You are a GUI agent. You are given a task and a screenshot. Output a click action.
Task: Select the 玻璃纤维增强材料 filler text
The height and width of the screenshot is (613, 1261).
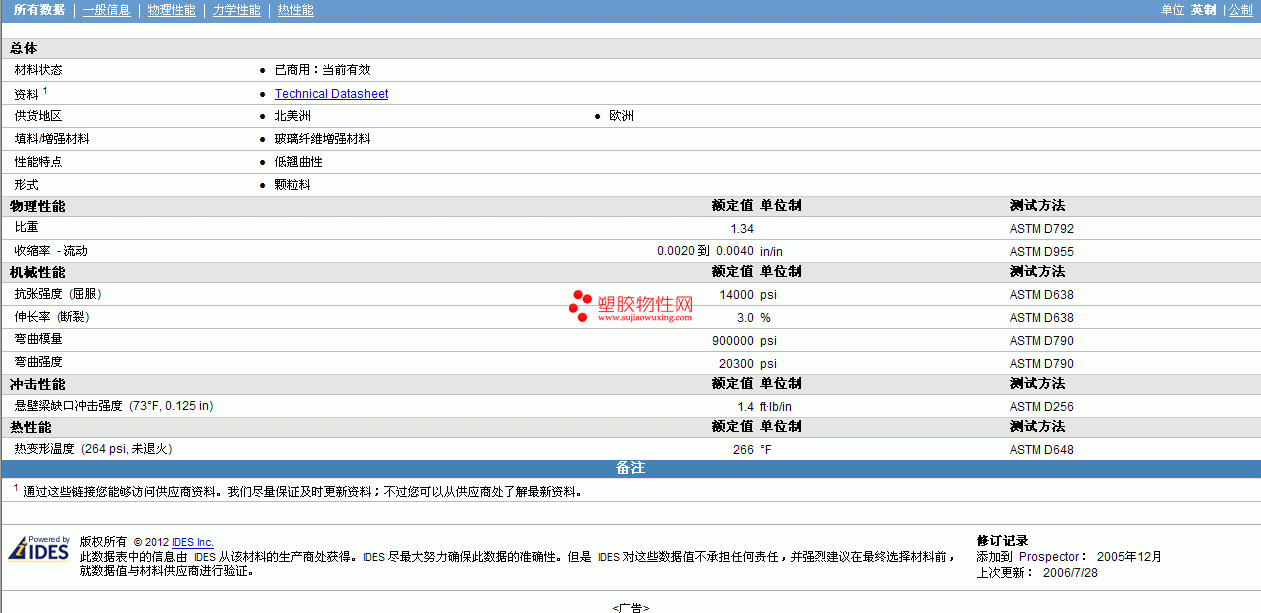coord(322,139)
